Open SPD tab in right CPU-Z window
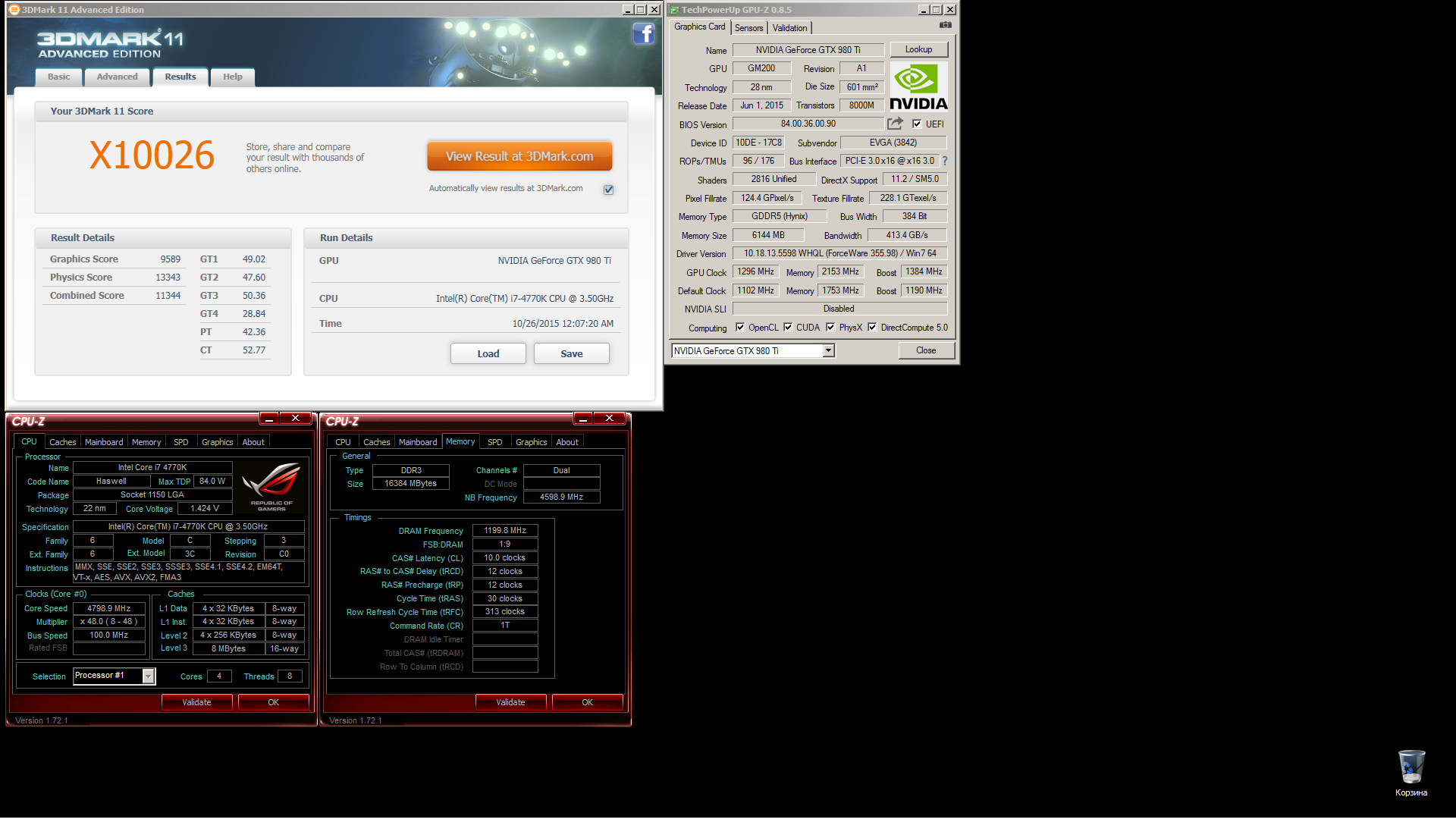The height and width of the screenshot is (819, 1456). click(494, 442)
